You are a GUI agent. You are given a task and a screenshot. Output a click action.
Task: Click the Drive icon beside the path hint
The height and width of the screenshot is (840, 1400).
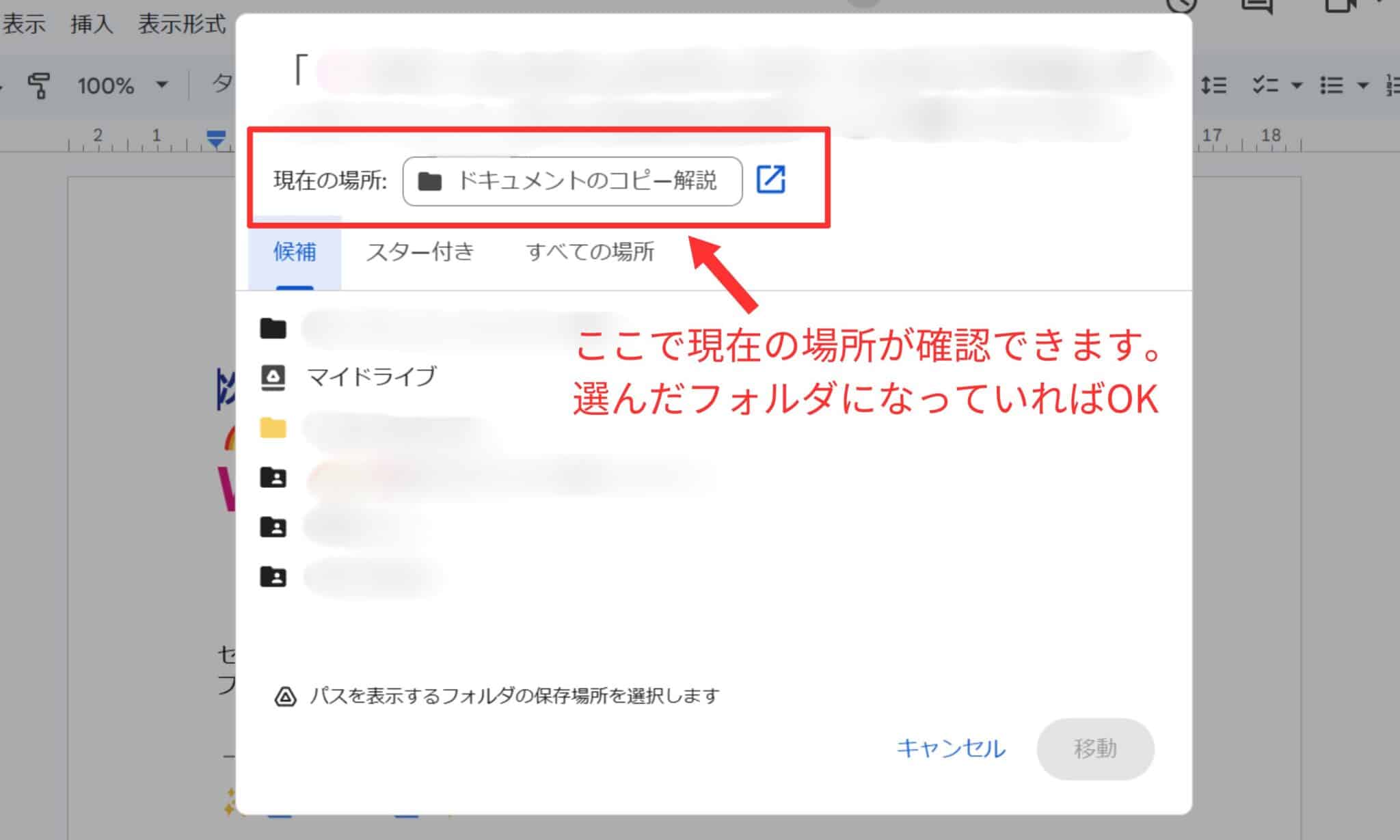(285, 696)
